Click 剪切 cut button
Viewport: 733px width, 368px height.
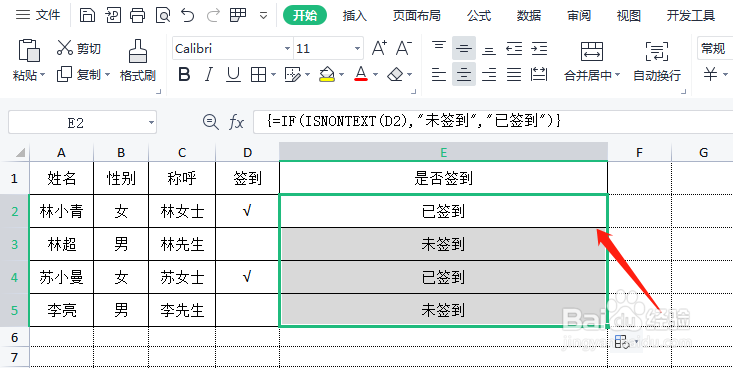tap(79, 48)
